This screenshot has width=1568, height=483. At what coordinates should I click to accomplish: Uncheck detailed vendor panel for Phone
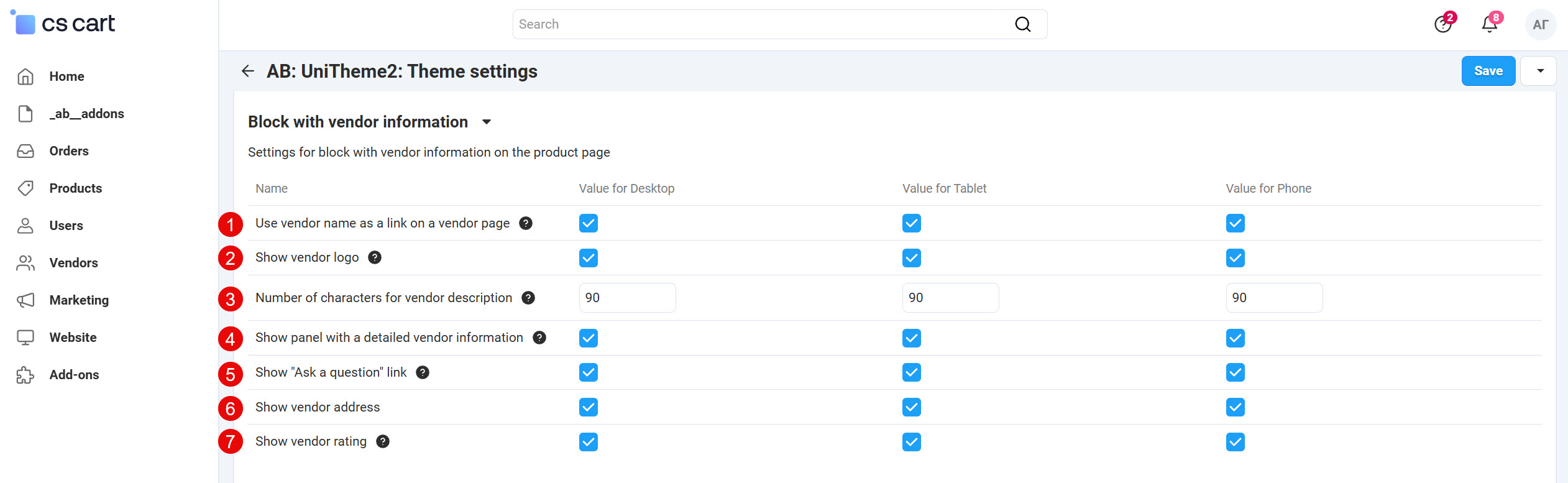click(x=1236, y=338)
